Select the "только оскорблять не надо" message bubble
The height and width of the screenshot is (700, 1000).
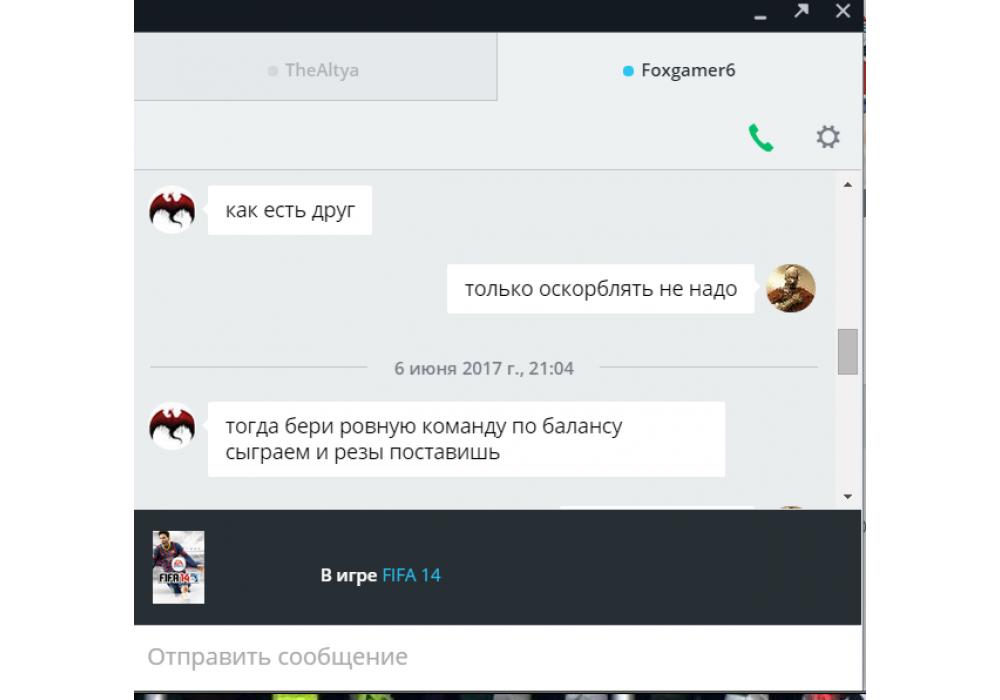[600, 289]
